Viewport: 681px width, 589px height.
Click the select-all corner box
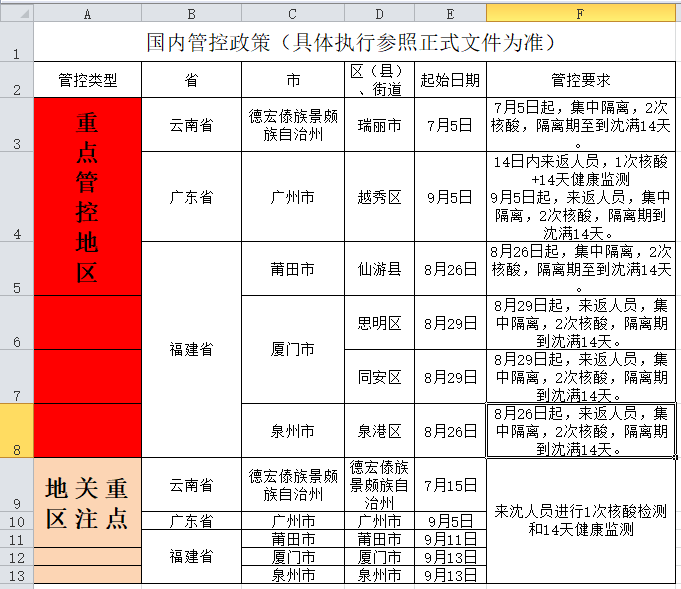[x=17, y=13]
